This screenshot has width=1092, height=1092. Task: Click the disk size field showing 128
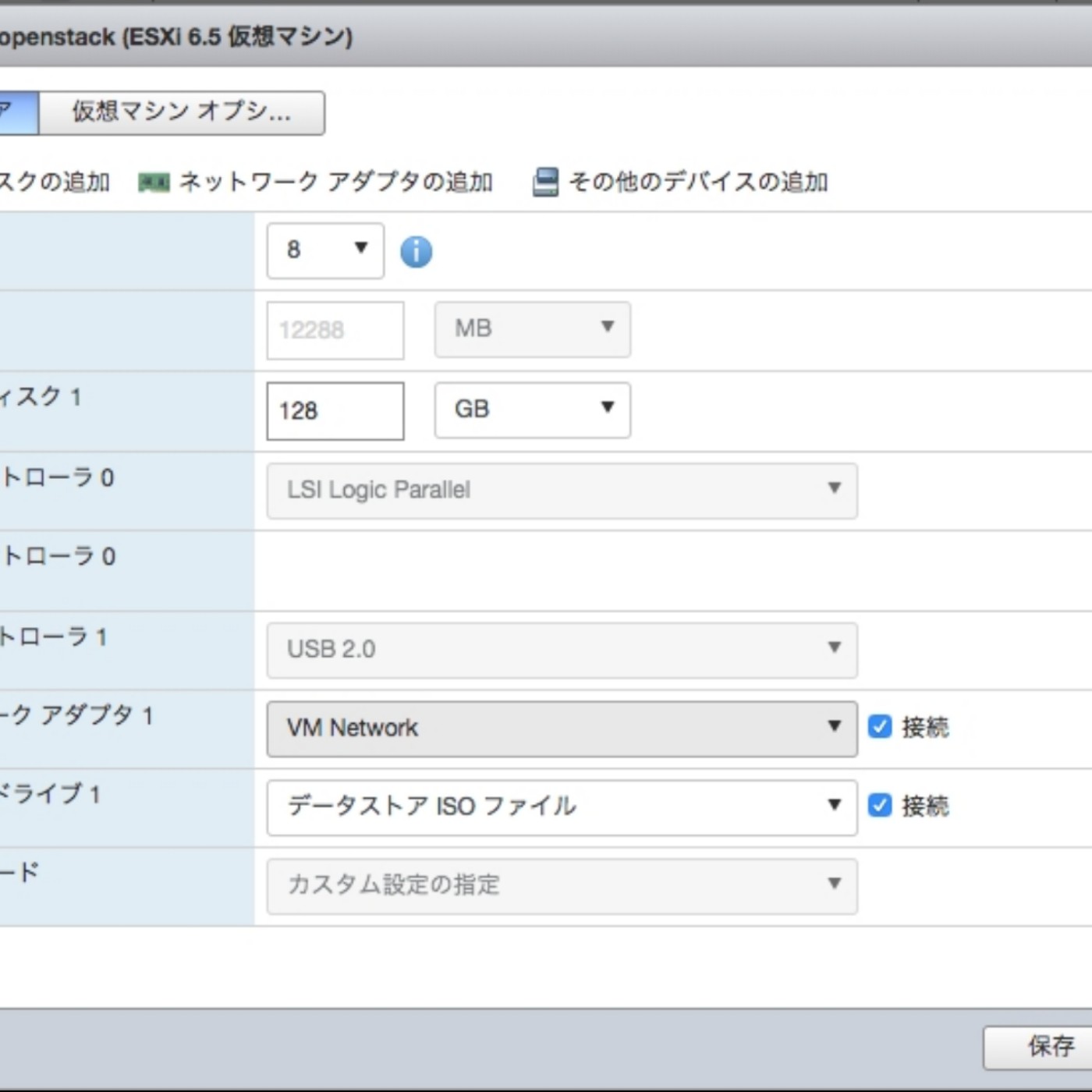(x=335, y=411)
